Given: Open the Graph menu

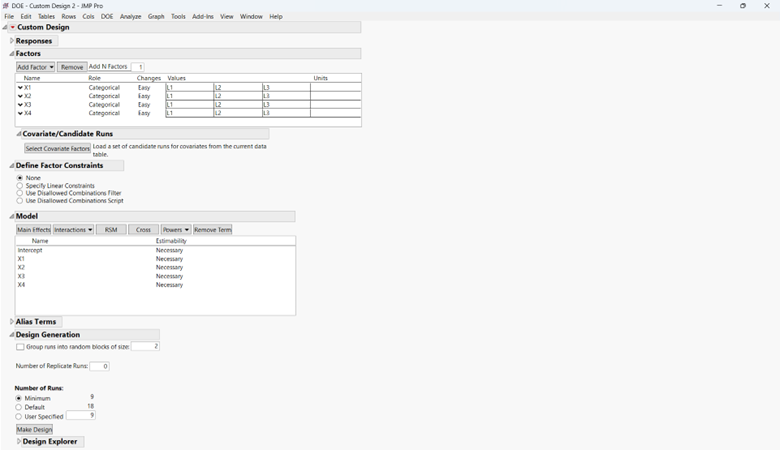Looking at the screenshot, I should [156, 16].
